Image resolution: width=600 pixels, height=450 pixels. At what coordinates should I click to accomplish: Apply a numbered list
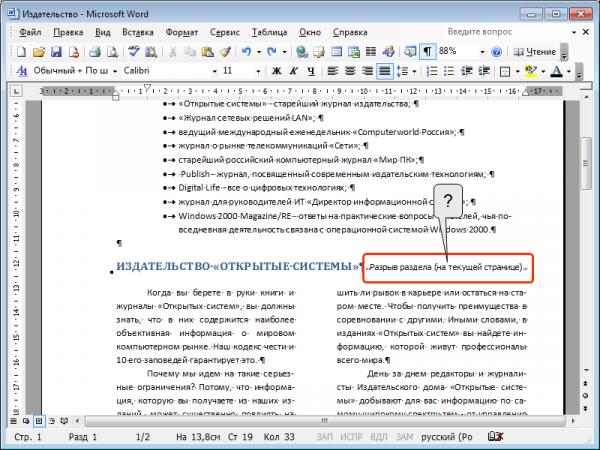tap(432, 71)
